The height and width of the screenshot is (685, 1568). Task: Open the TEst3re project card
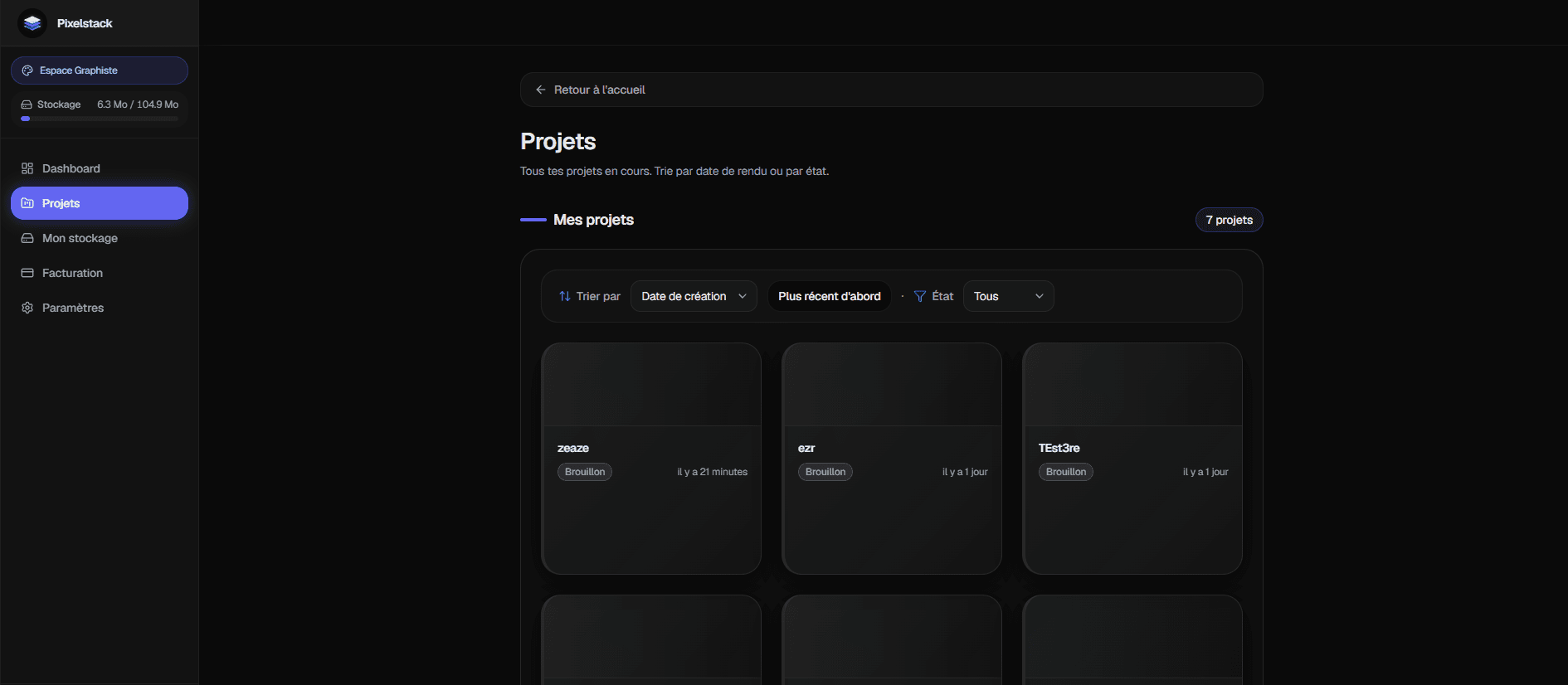click(1132, 458)
